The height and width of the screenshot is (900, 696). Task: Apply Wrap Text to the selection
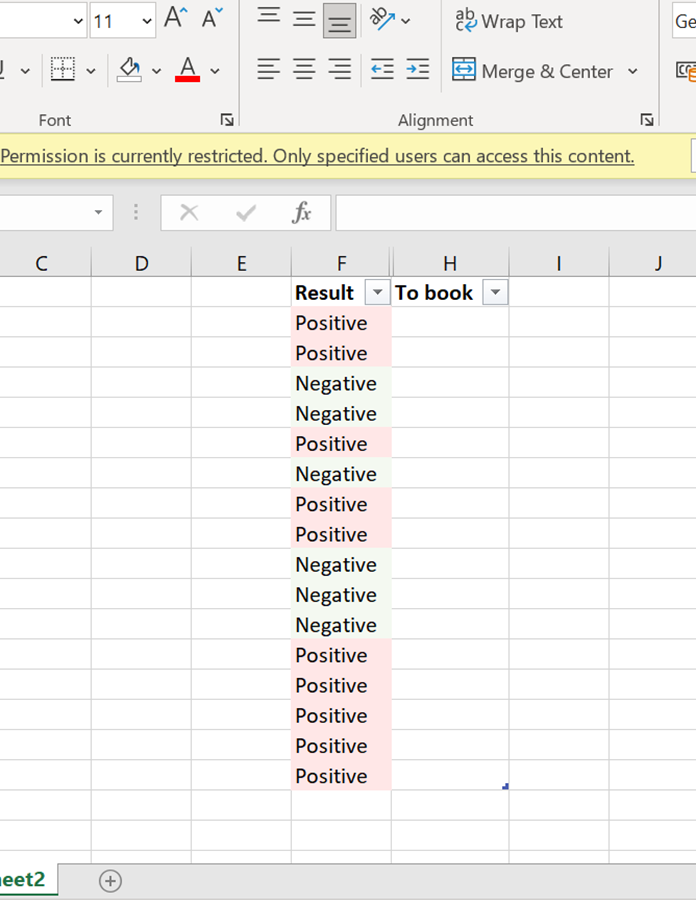tap(508, 21)
